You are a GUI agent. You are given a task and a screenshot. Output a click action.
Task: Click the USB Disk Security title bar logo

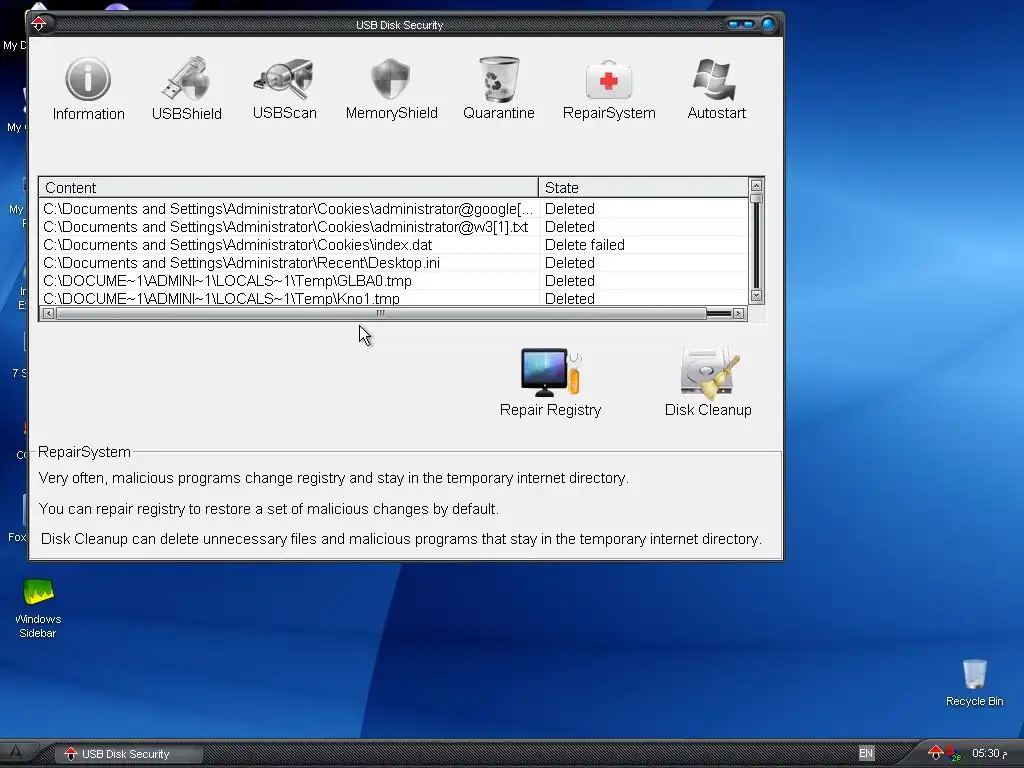[39, 24]
